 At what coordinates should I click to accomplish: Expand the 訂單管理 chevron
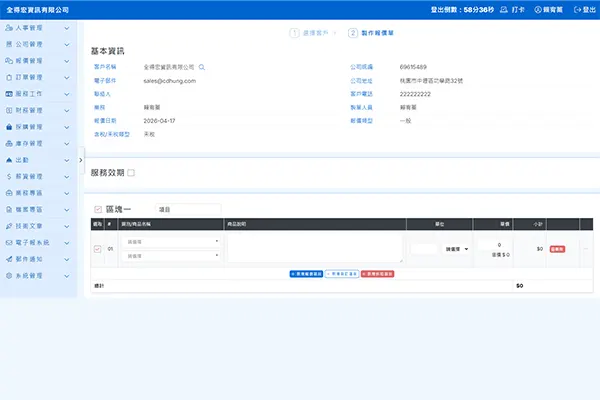(67, 78)
